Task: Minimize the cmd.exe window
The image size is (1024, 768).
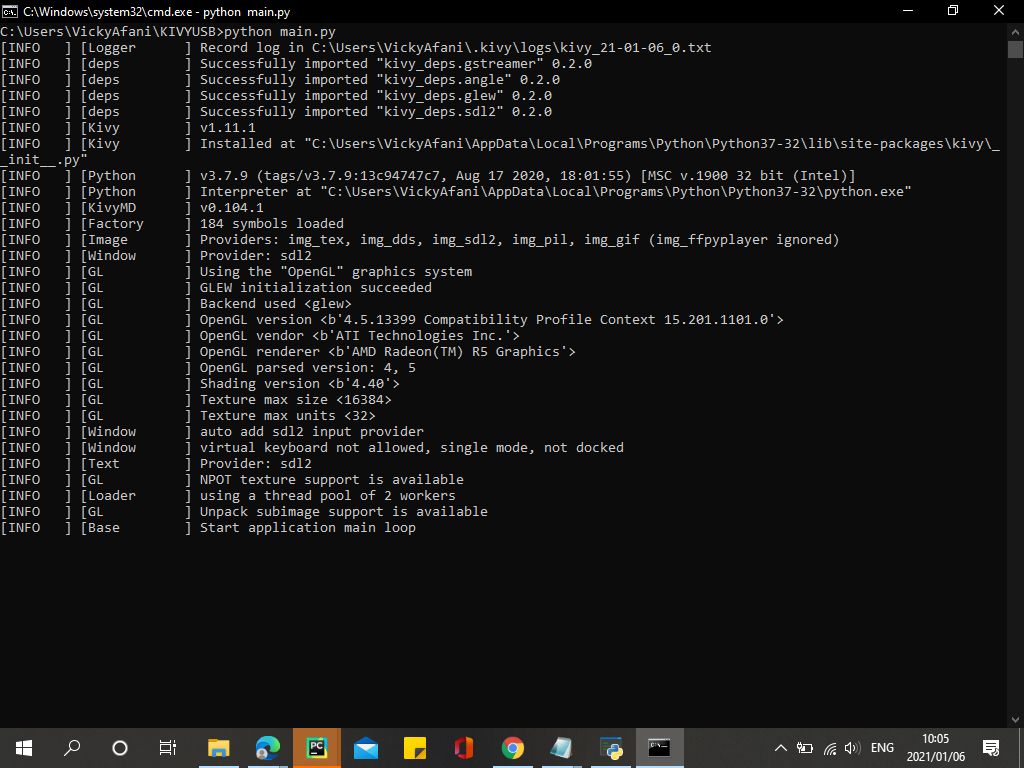Action: [x=907, y=10]
